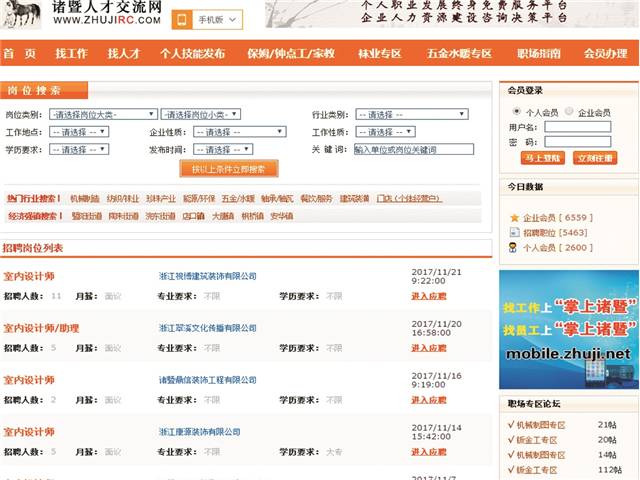This screenshot has height=480, width=640.
Task: Click the 五金/水暖 industry link
Action: point(238,199)
